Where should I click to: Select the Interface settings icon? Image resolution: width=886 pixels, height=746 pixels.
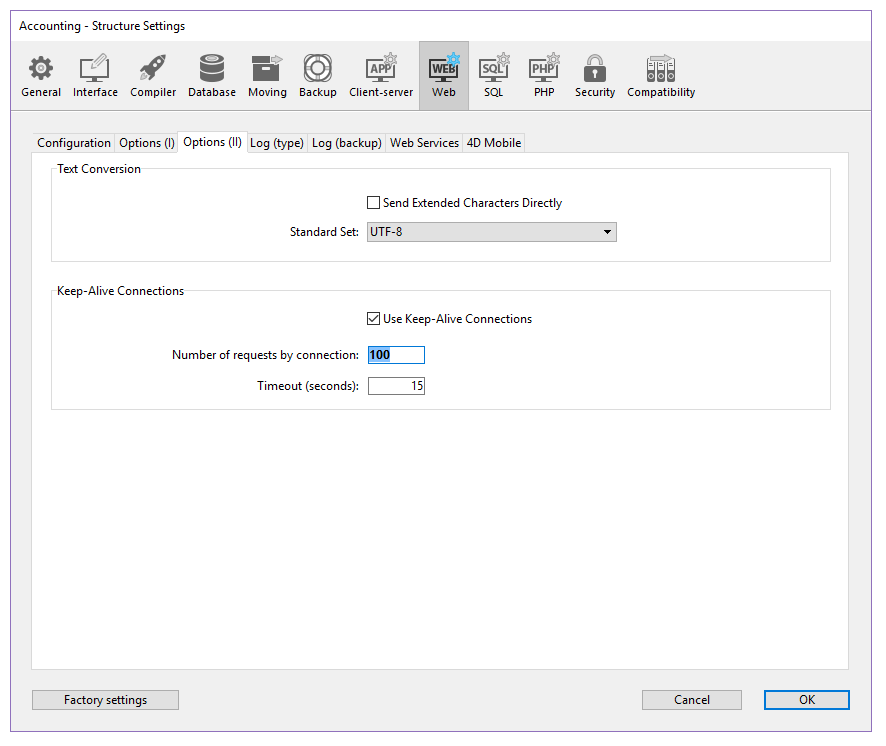(x=95, y=76)
